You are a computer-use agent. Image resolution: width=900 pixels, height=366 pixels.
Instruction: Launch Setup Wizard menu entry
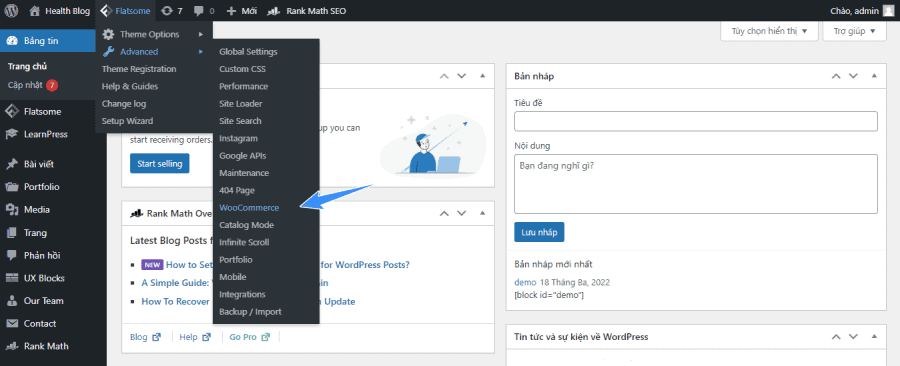pyautogui.click(x=127, y=121)
